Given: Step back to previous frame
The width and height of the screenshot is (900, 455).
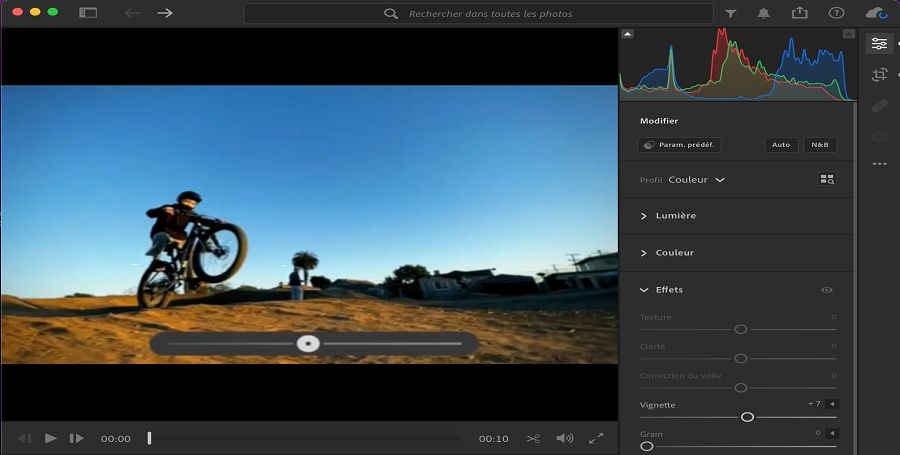Looking at the screenshot, I should 25,438.
